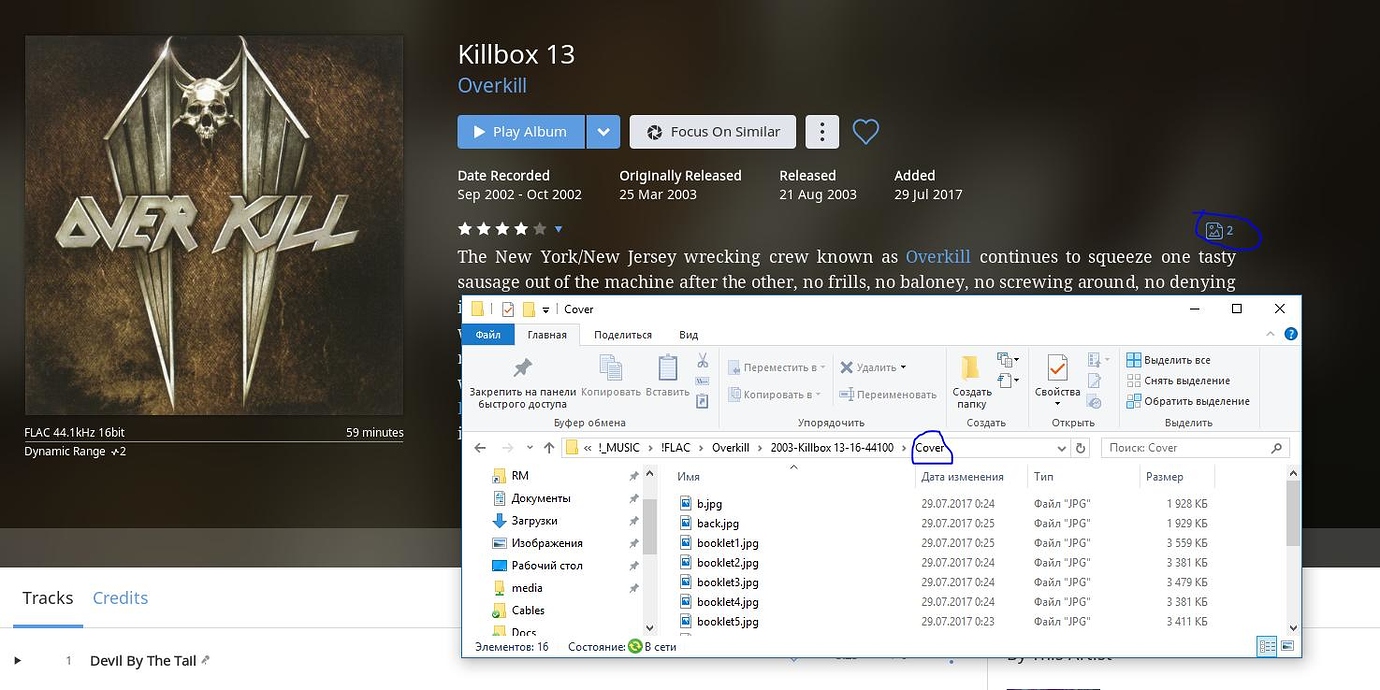This screenshot has height=690, width=1380.
Task: Open address bar history dropdown
Action: tap(1061, 448)
